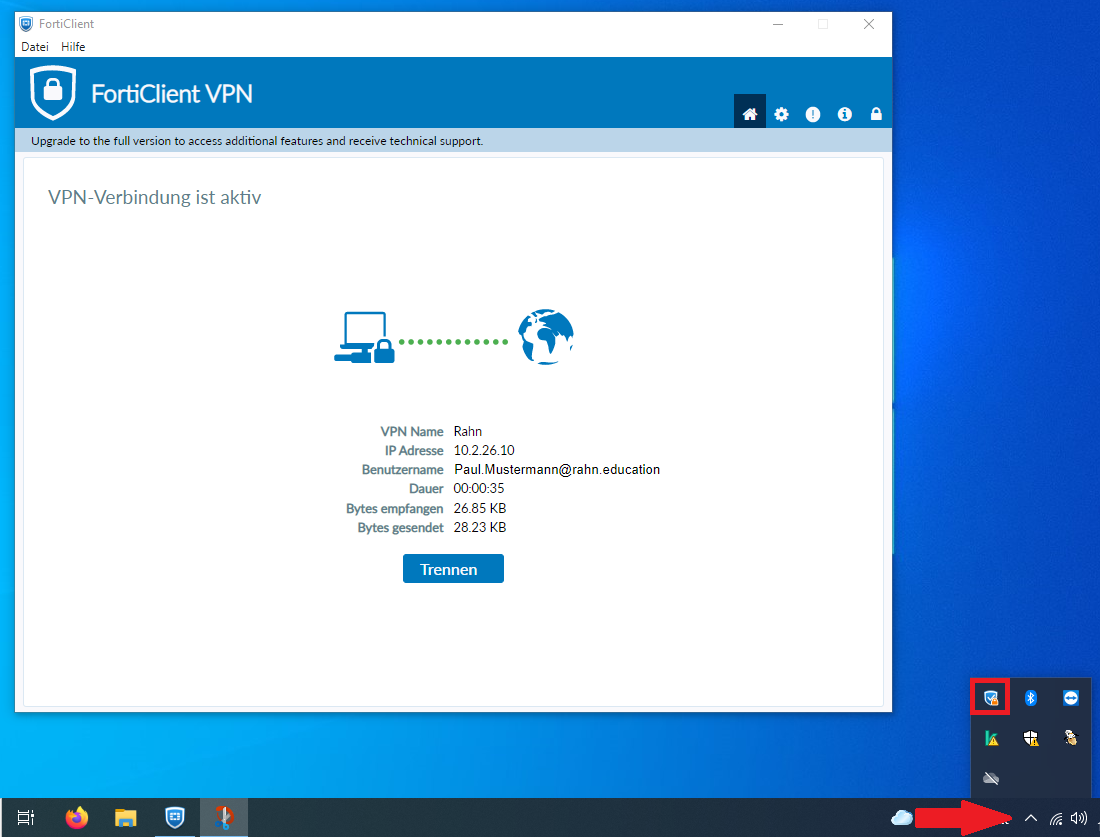Select the Home icon in FortiClient
The height and width of the screenshot is (837, 1100).
tap(749, 113)
